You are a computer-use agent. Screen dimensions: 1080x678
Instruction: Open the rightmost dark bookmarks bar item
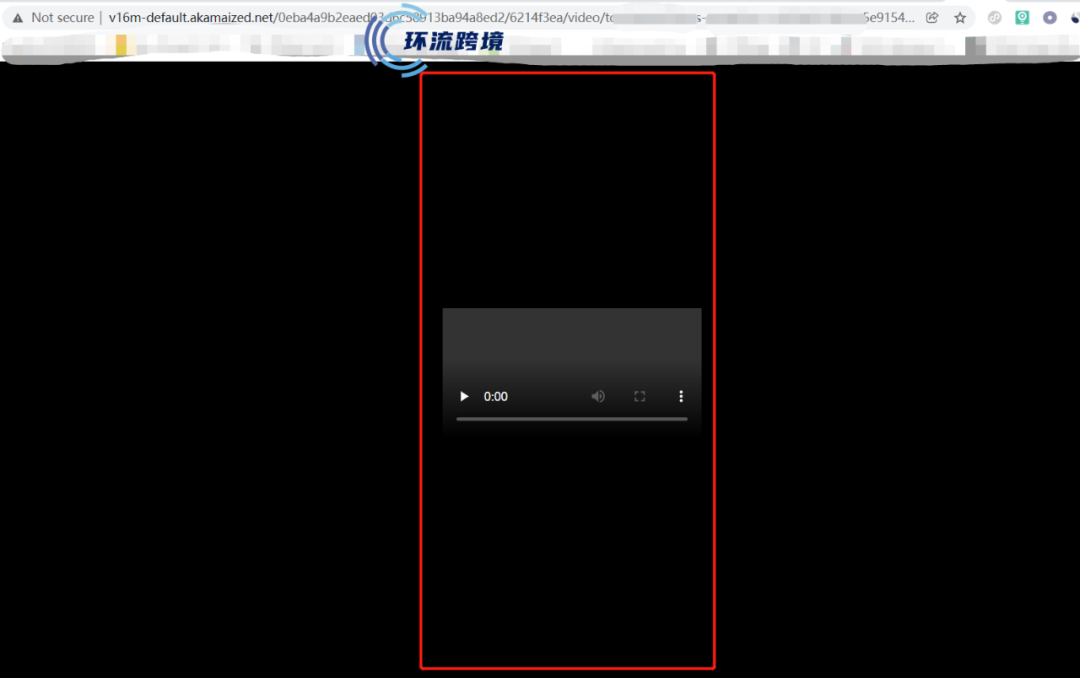[x=975, y=46]
